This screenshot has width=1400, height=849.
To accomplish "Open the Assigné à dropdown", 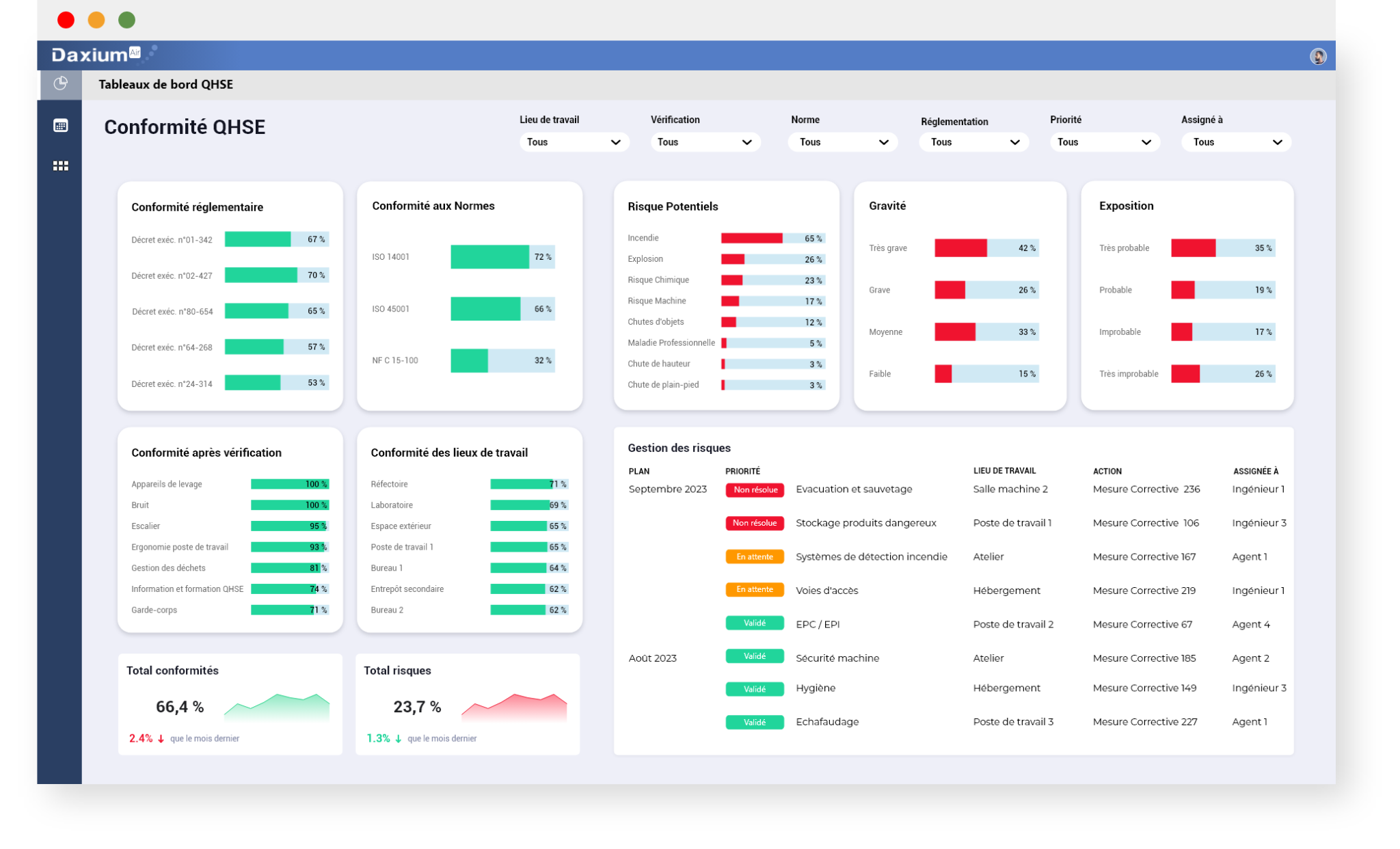I will 1236,142.
